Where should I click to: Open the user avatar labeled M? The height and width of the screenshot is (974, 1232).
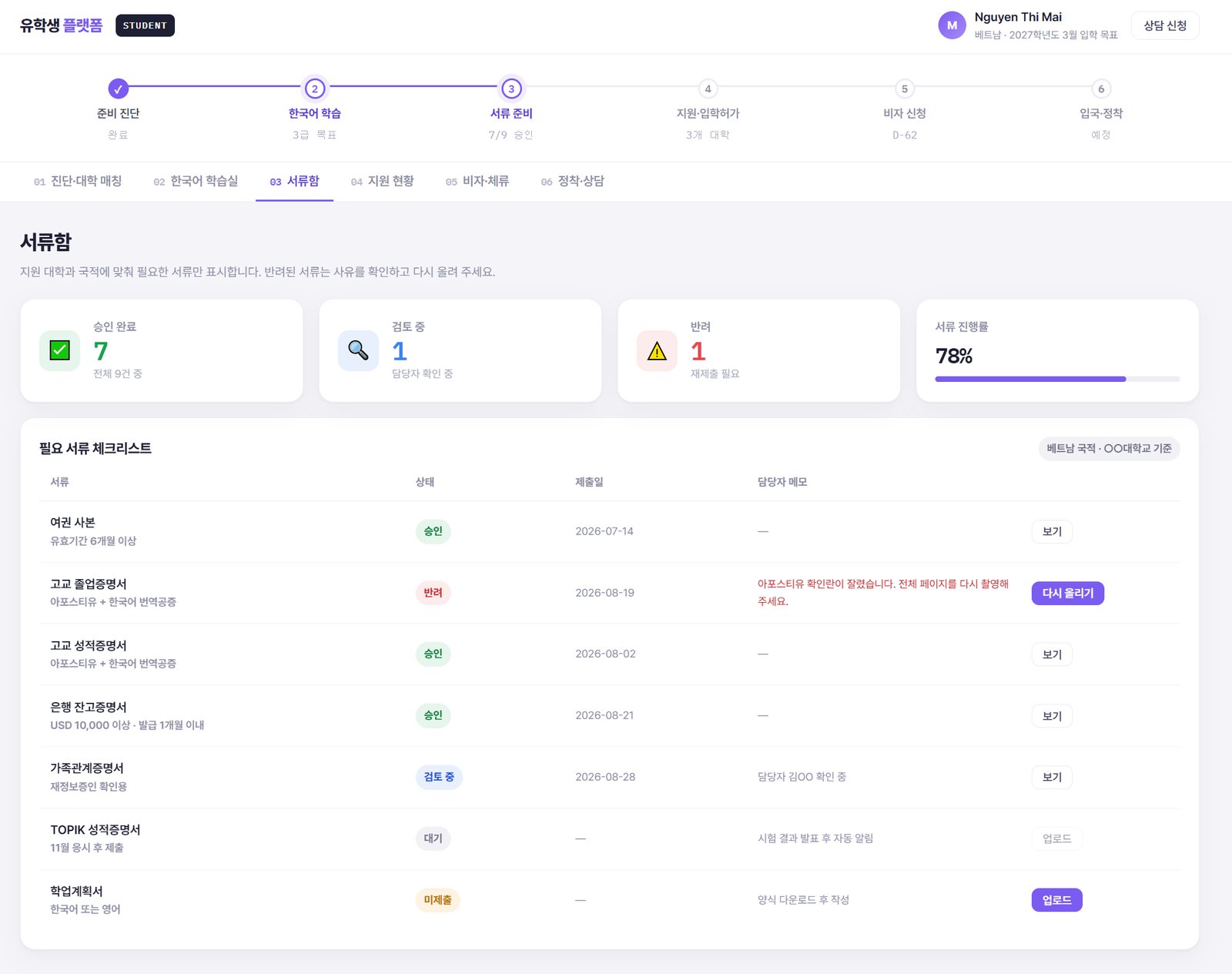(x=952, y=25)
